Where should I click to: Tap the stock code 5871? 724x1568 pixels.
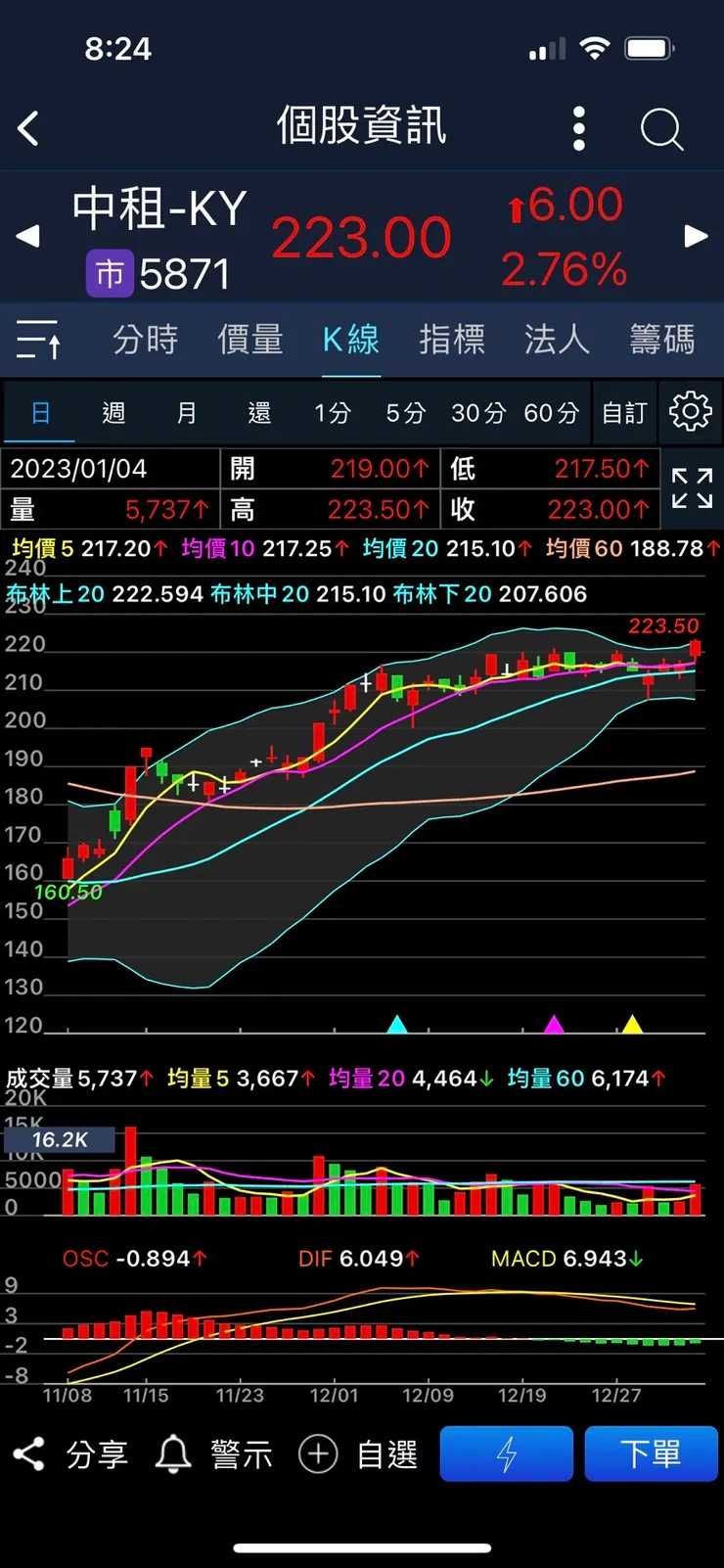coord(185,274)
